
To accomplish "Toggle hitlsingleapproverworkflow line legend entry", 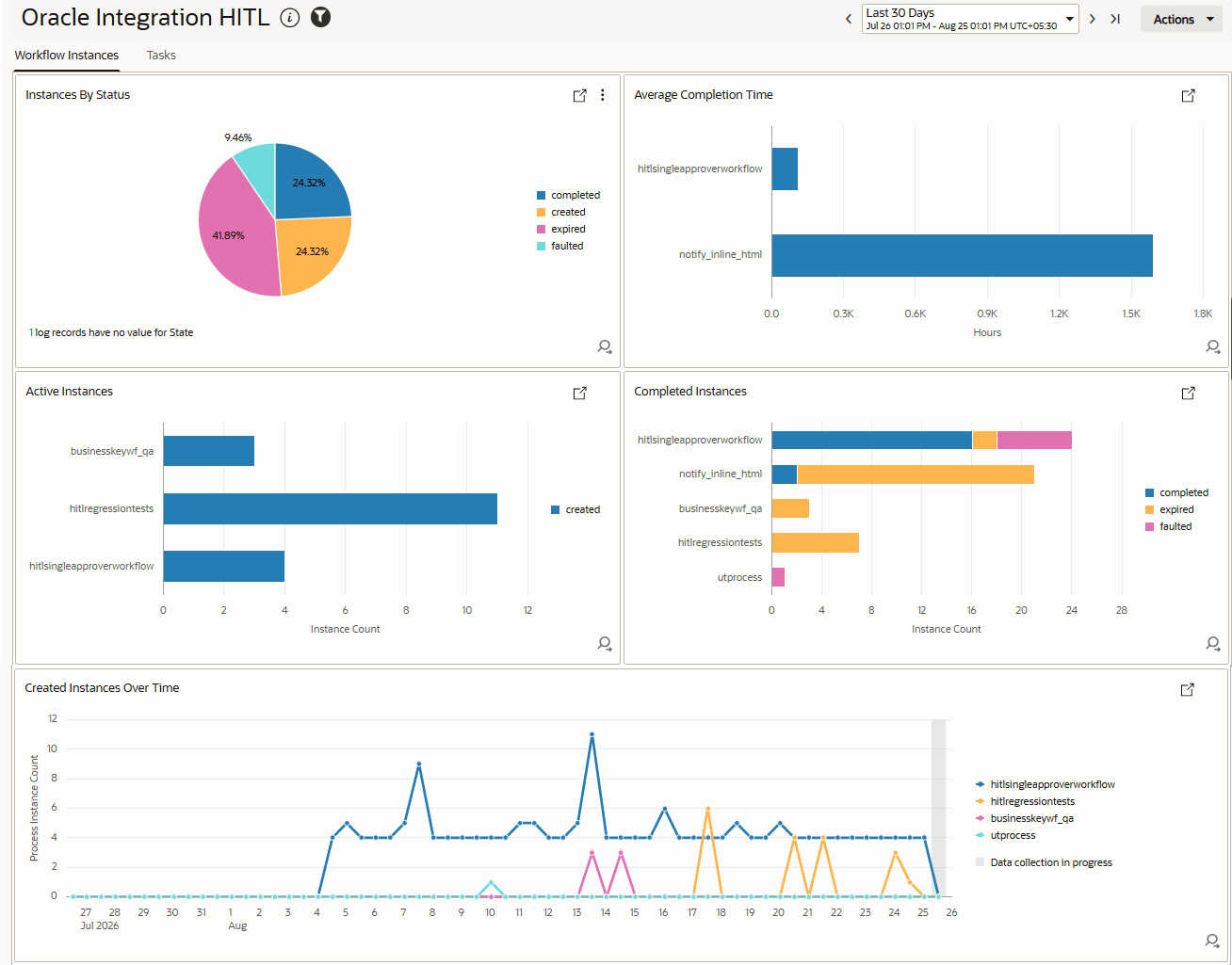I will (1046, 784).
